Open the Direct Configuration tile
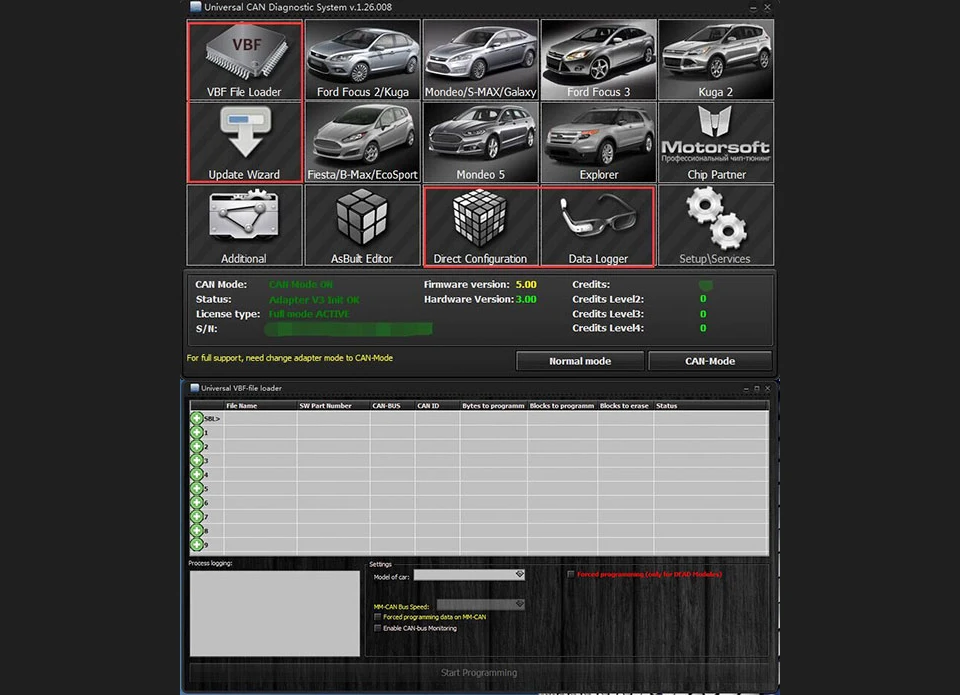The image size is (960, 695). 481,227
